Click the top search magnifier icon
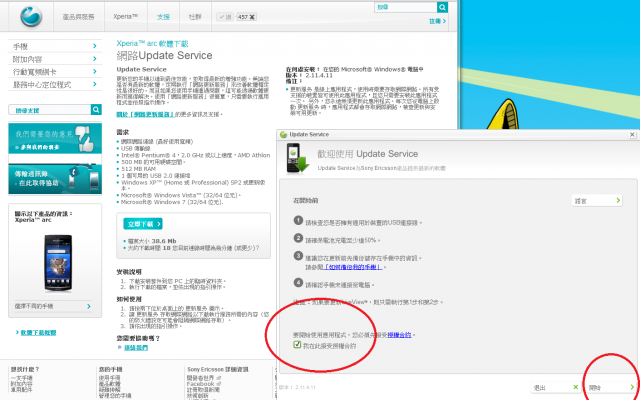The image size is (640, 400). [x=442, y=7]
